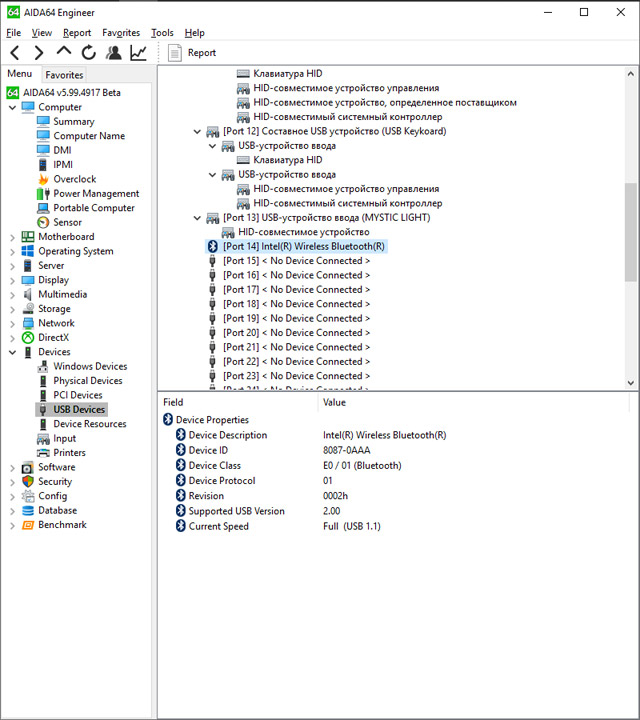Select Software in the tree
The width and height of the screenshot is (640, 720).
pyautogui.click(x=56, y=467)
